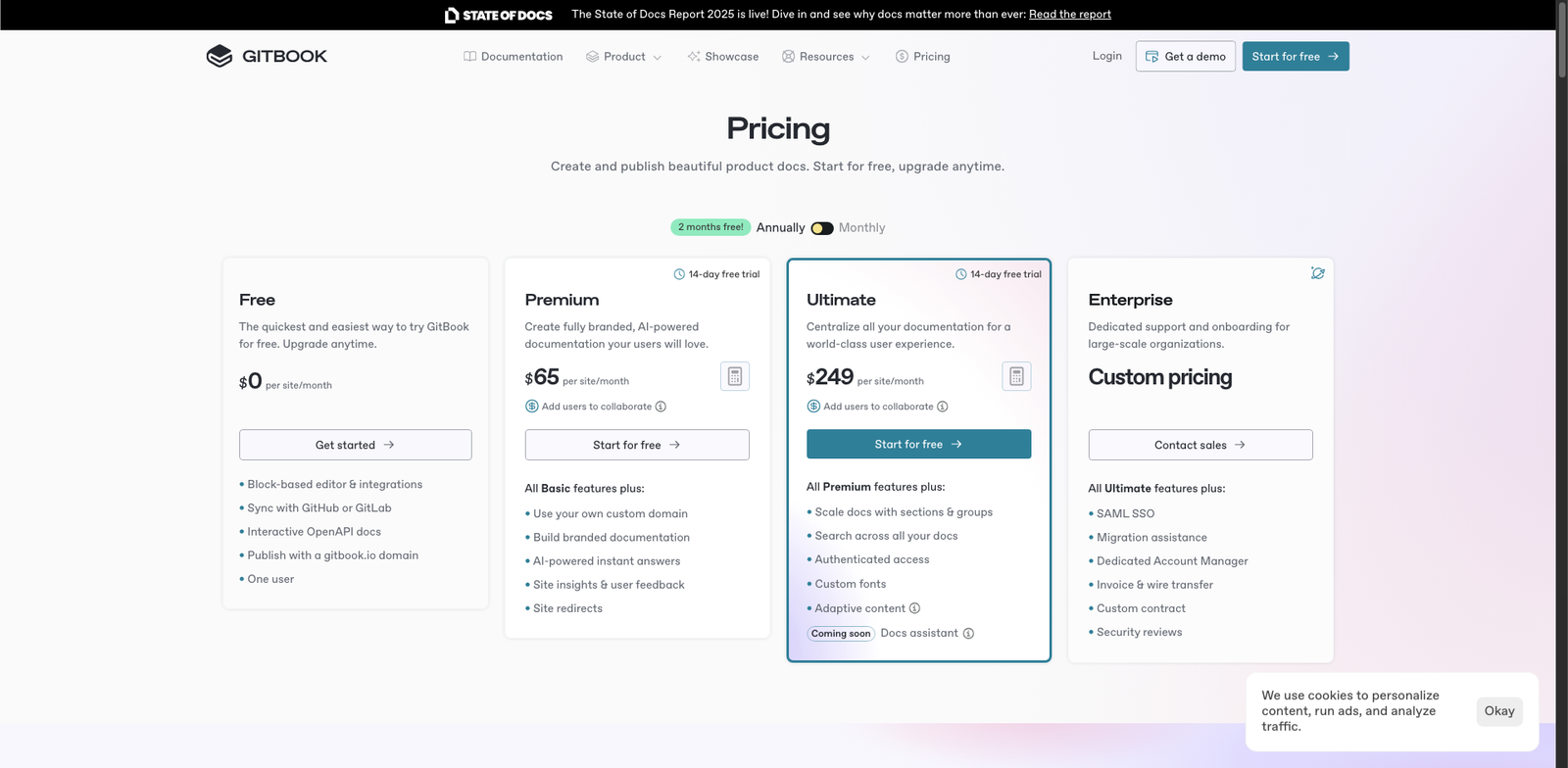Click Start for free on Premium plan
Viewport: 1568px width, 768px height.
(637, 445)
